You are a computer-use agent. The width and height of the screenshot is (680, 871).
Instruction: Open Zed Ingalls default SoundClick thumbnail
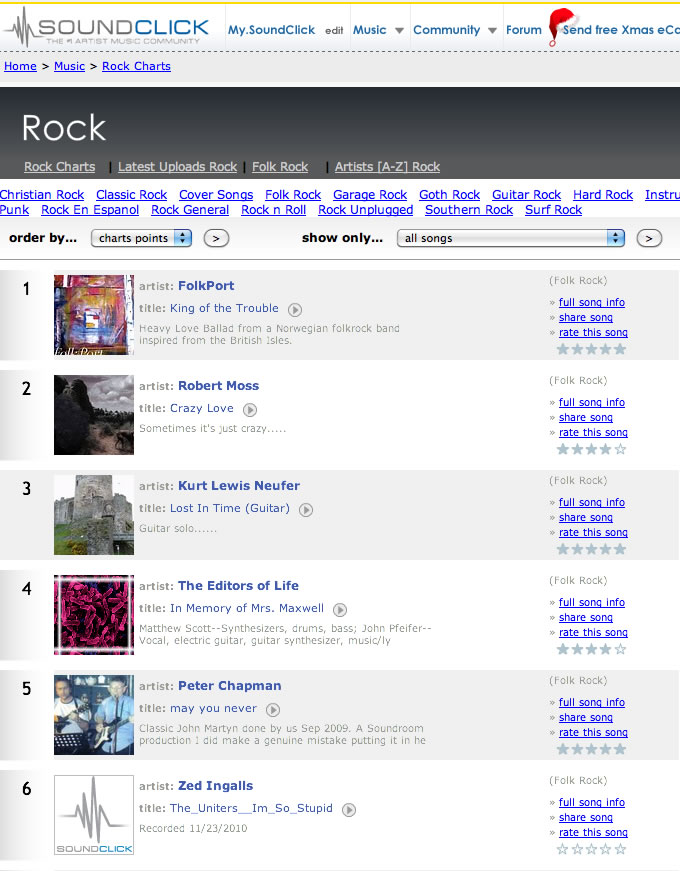point(94,815)
